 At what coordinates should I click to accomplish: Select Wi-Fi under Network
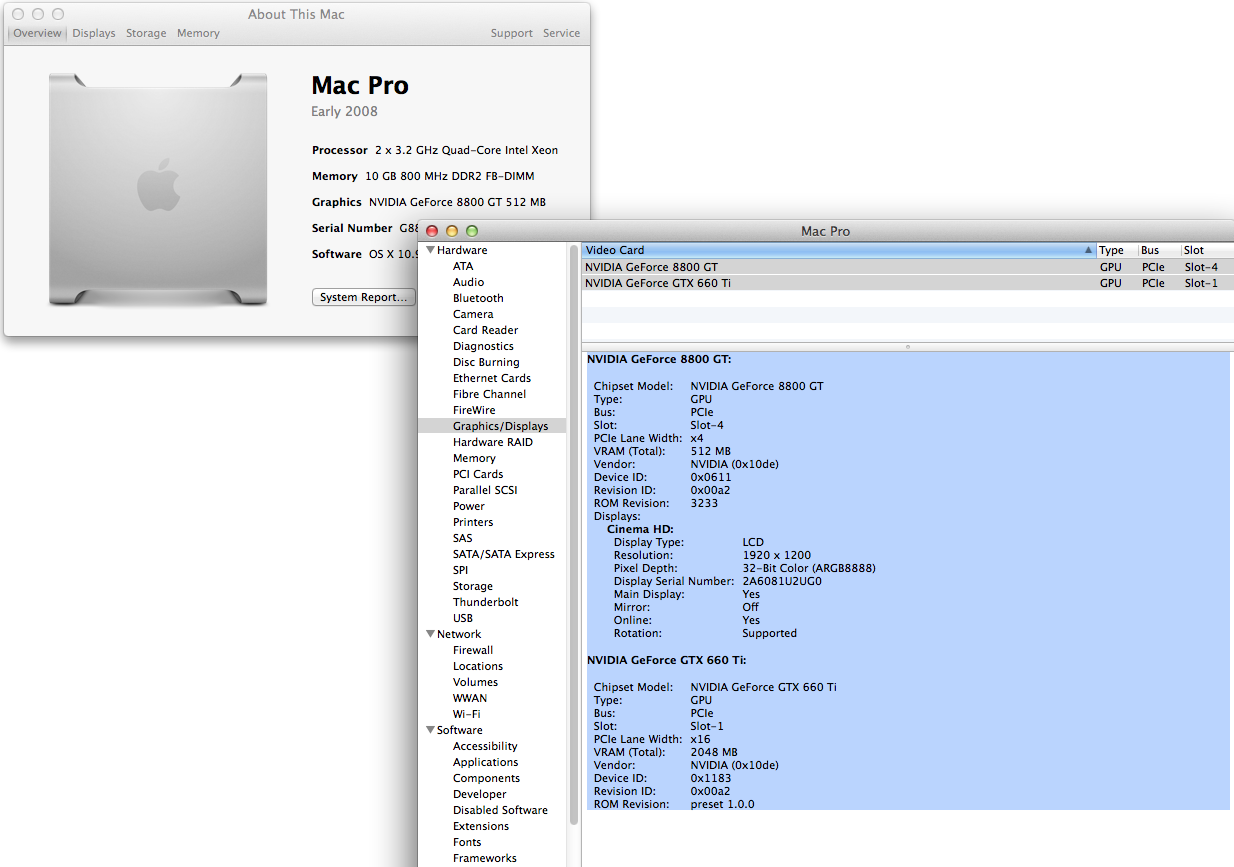pos(466,714)
